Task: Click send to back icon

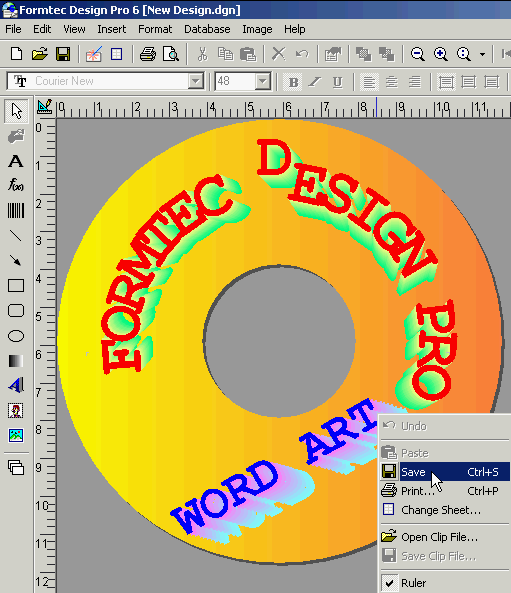Action: 387,54
